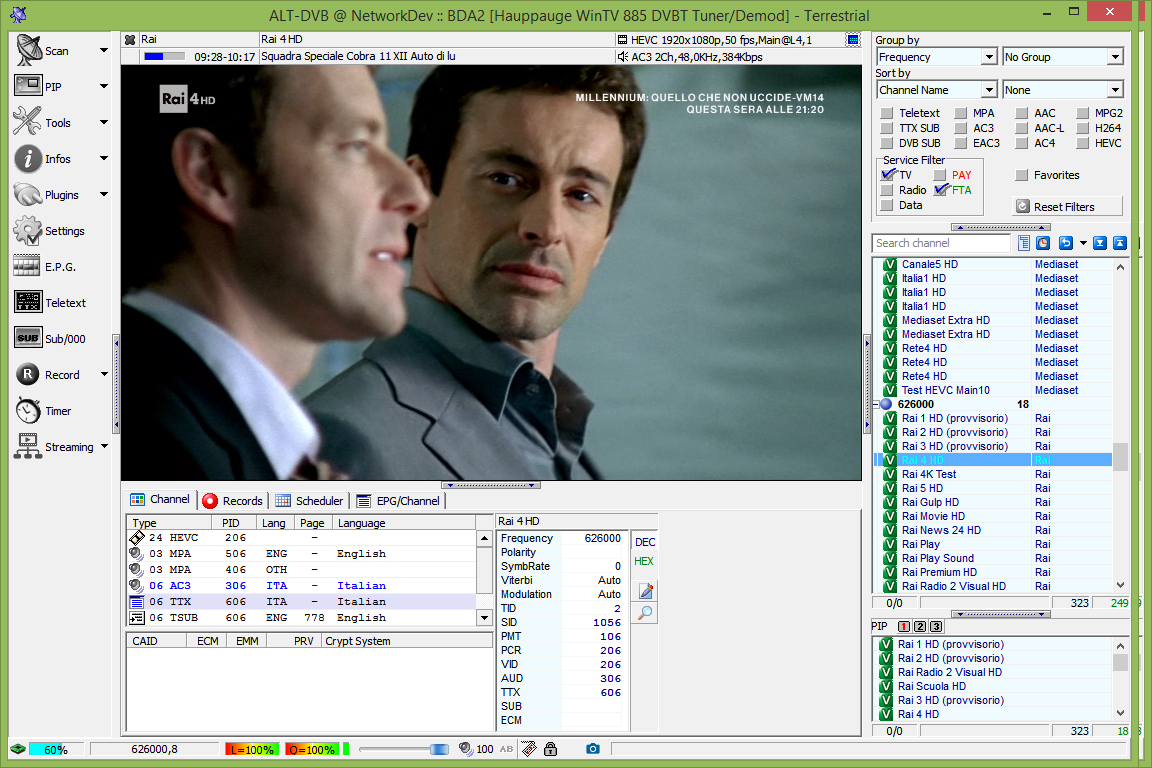The height and width of the screenshot is (768, 1152).
Task: Open the E.P.G. guide icon
Action: pos(27,266)
